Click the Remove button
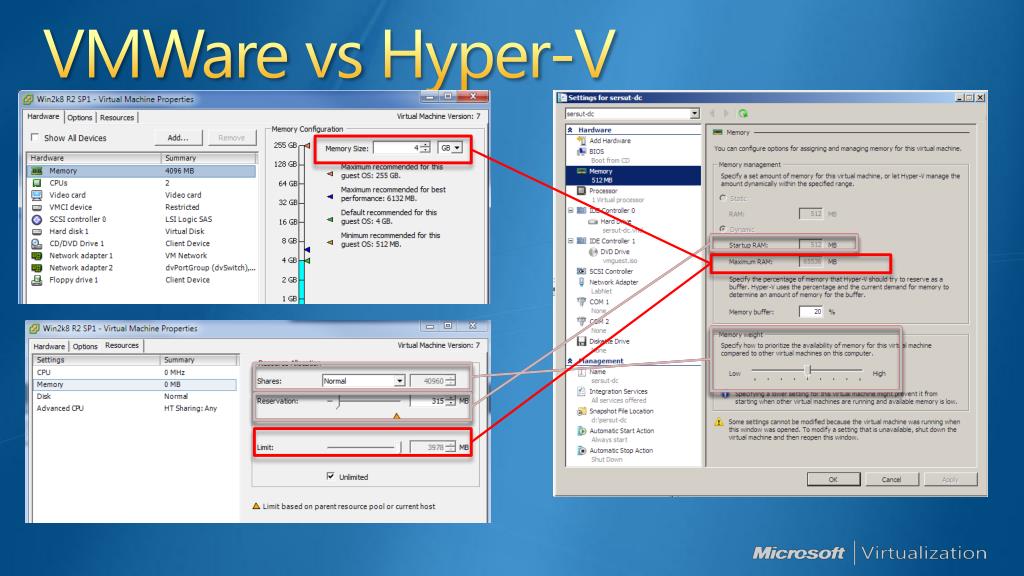The image size is (1024, 576). [x=231, y=138]
